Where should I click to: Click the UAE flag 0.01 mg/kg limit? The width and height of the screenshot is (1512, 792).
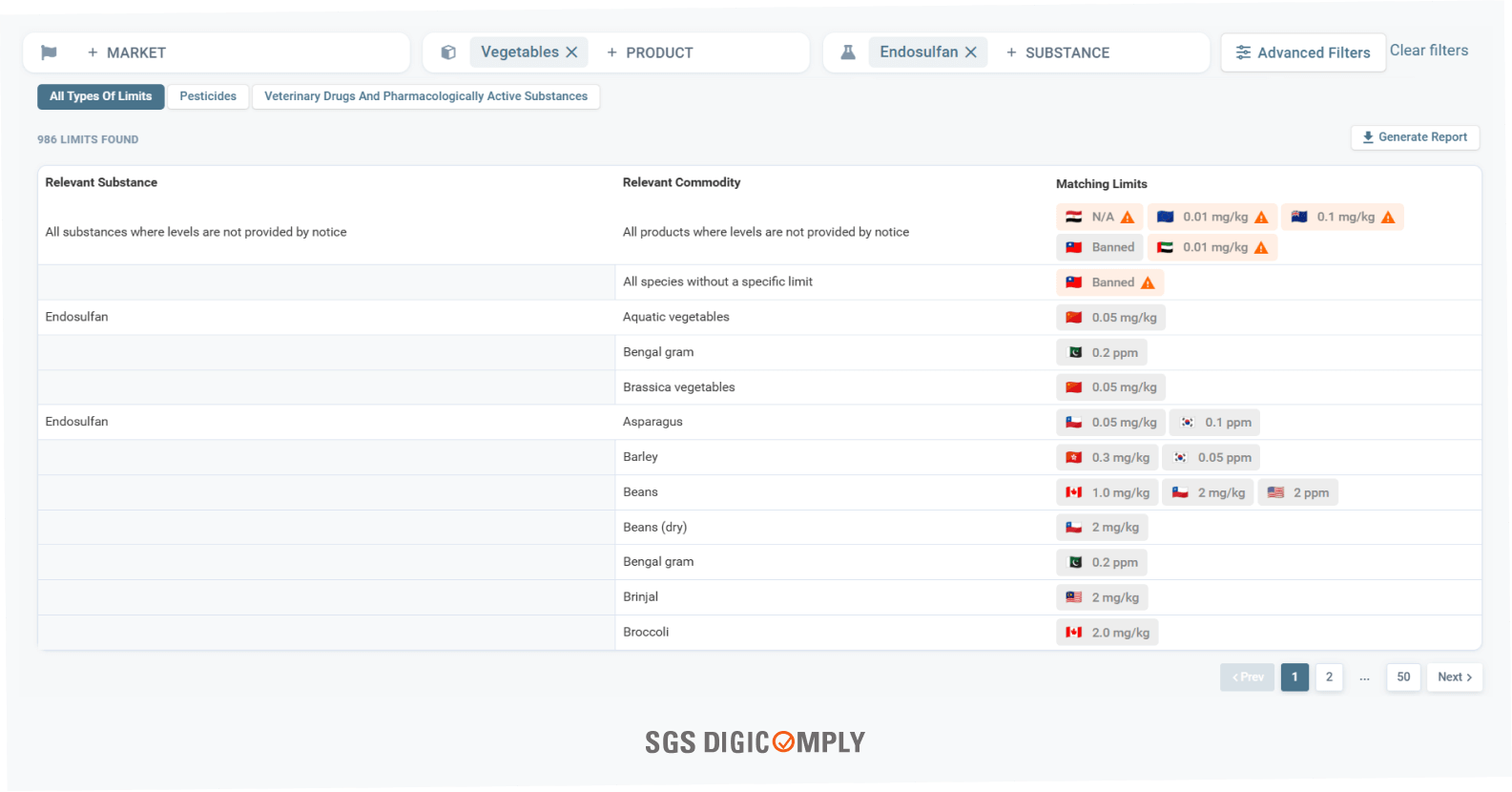click(1212, 248)
